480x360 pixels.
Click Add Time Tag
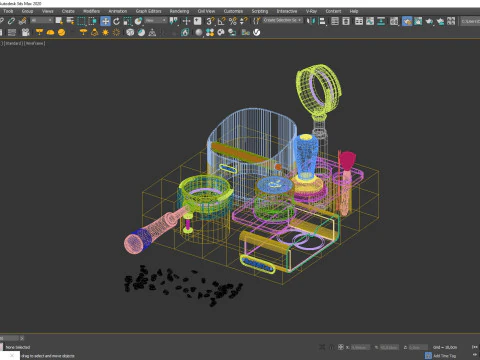(x=445, y=356)
